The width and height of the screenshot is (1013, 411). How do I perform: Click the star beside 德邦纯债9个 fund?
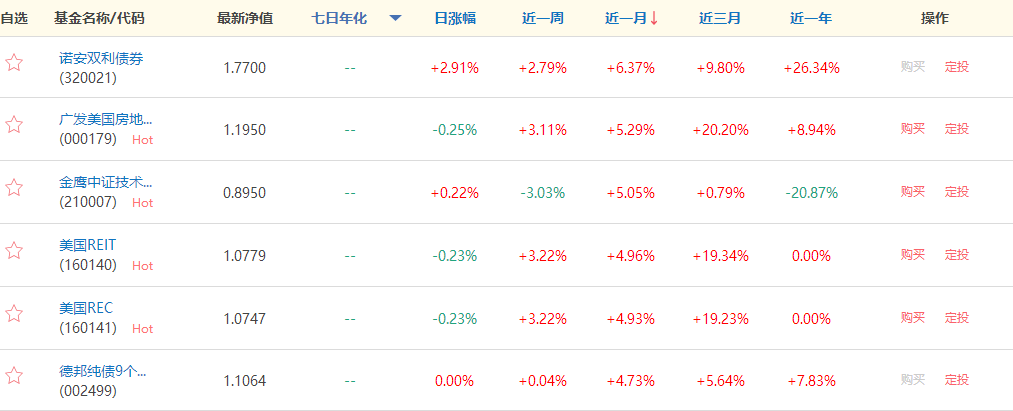pyautogui.click(x=14, y=376)
